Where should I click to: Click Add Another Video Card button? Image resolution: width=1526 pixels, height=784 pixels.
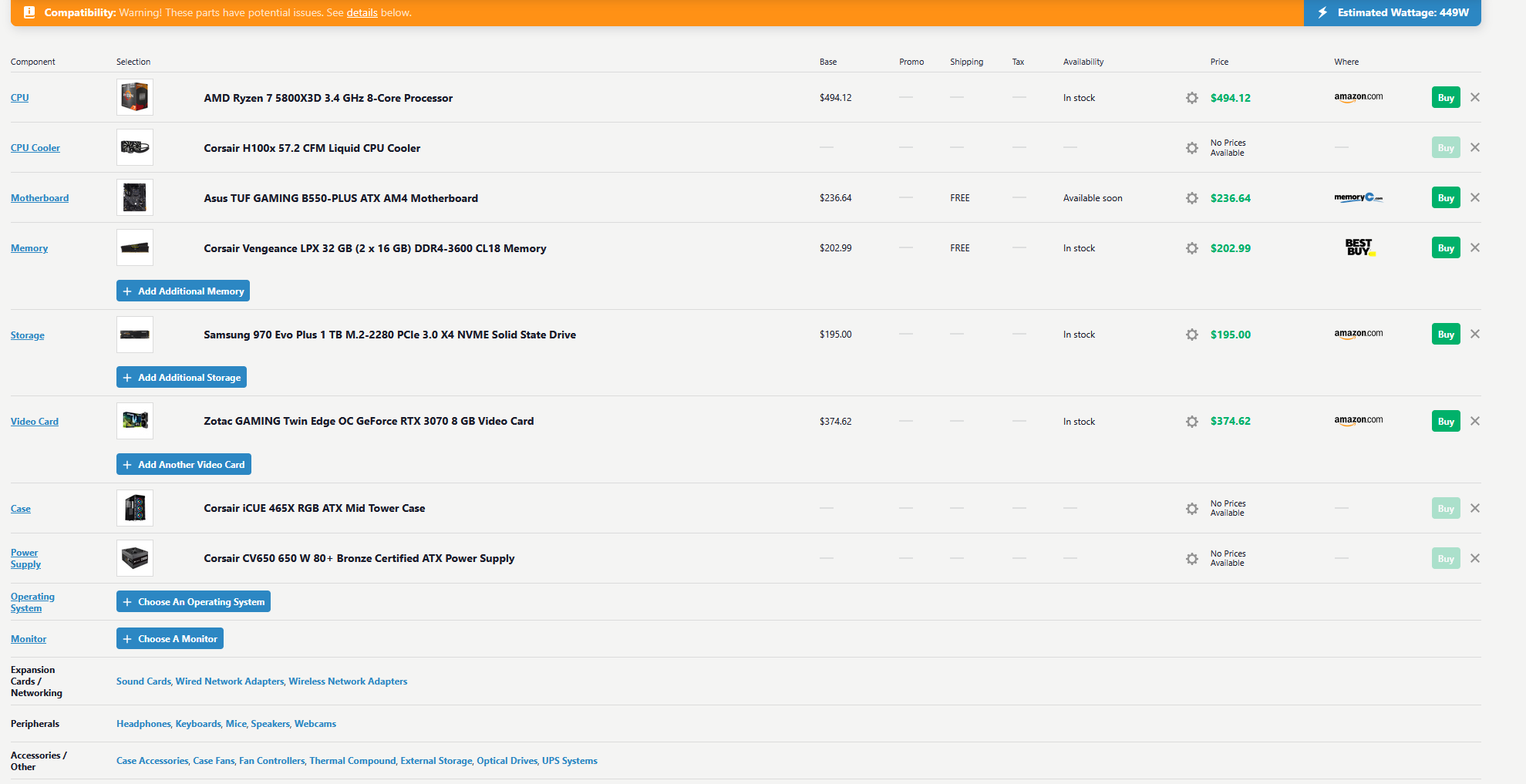point(184,464)
